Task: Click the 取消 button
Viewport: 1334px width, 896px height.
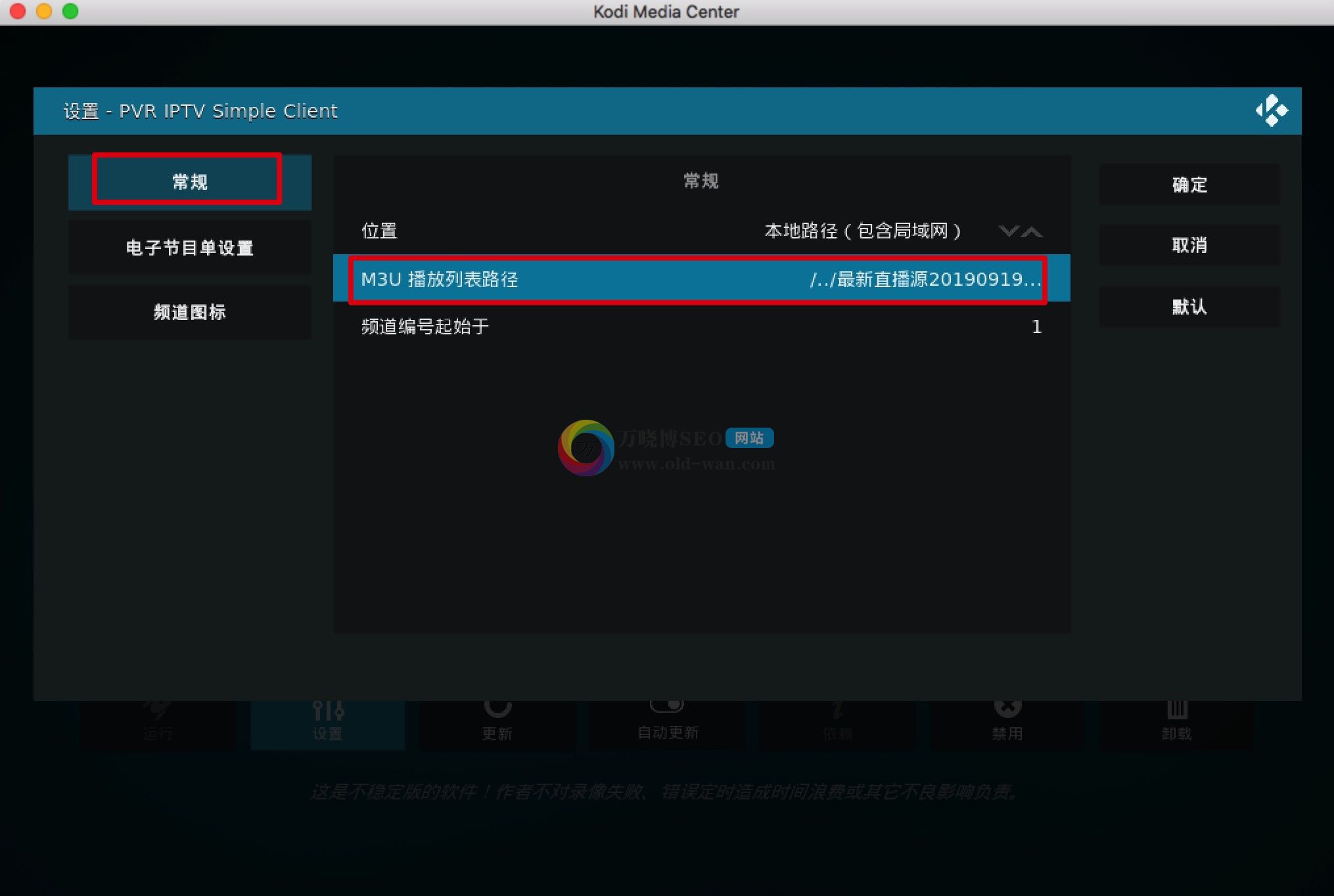Action: [1189, 245]
